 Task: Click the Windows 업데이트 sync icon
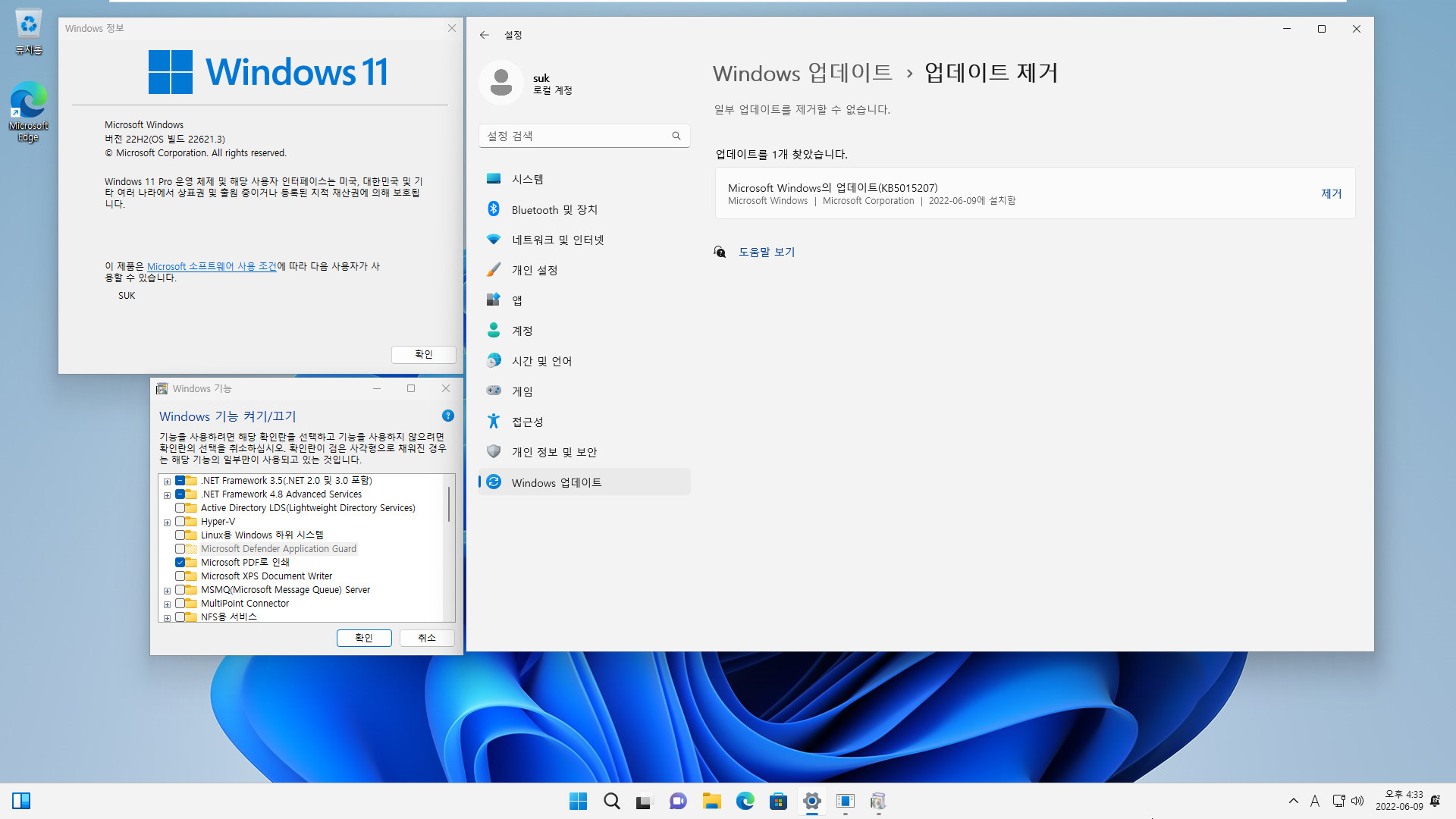494,482
